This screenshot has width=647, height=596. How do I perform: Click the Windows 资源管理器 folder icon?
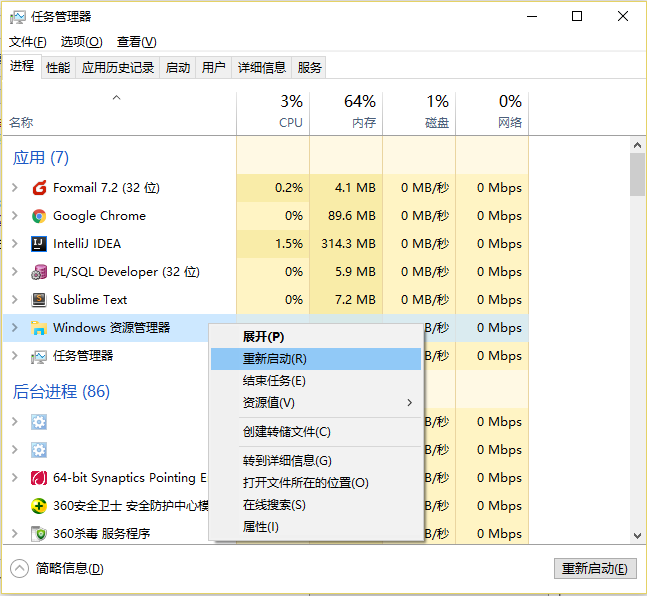click(39, 328)
